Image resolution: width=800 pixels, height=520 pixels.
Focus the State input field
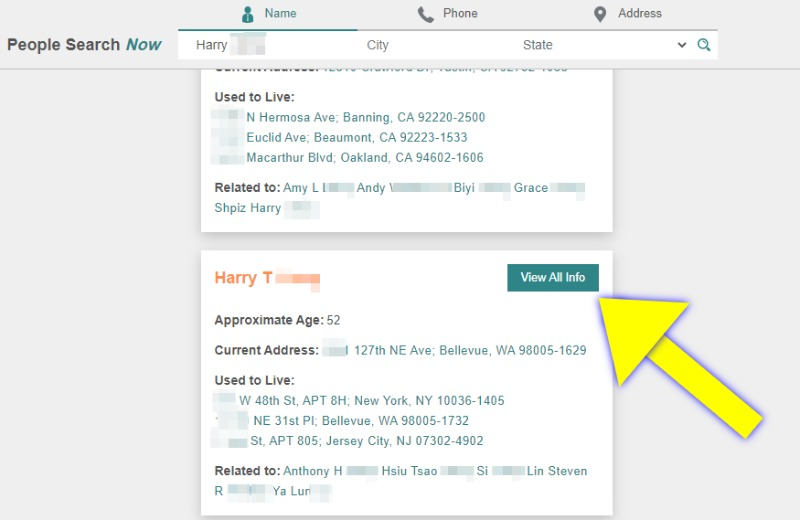(605, 45)
